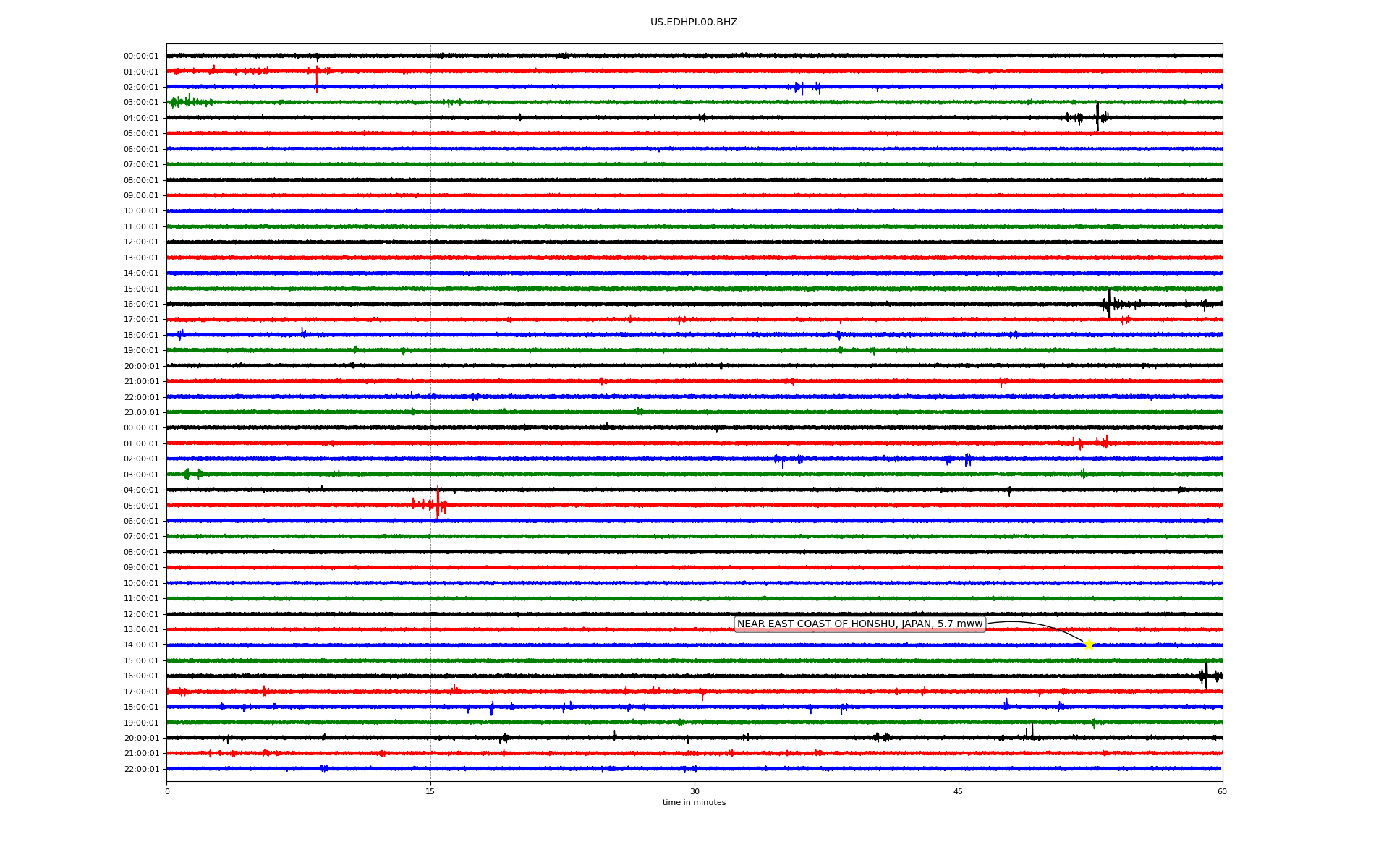Click the first 12:00:01 row label

click(141, 242)
